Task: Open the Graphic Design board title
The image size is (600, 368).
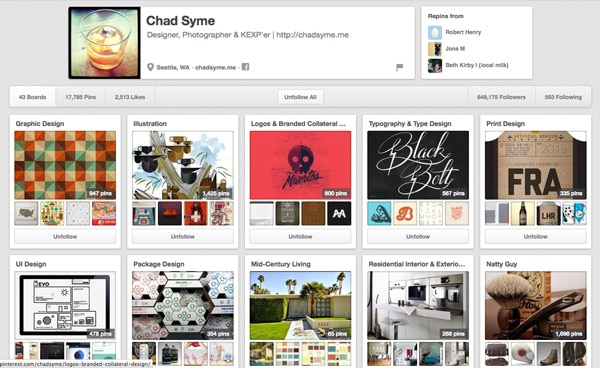Action: (40, 124)
